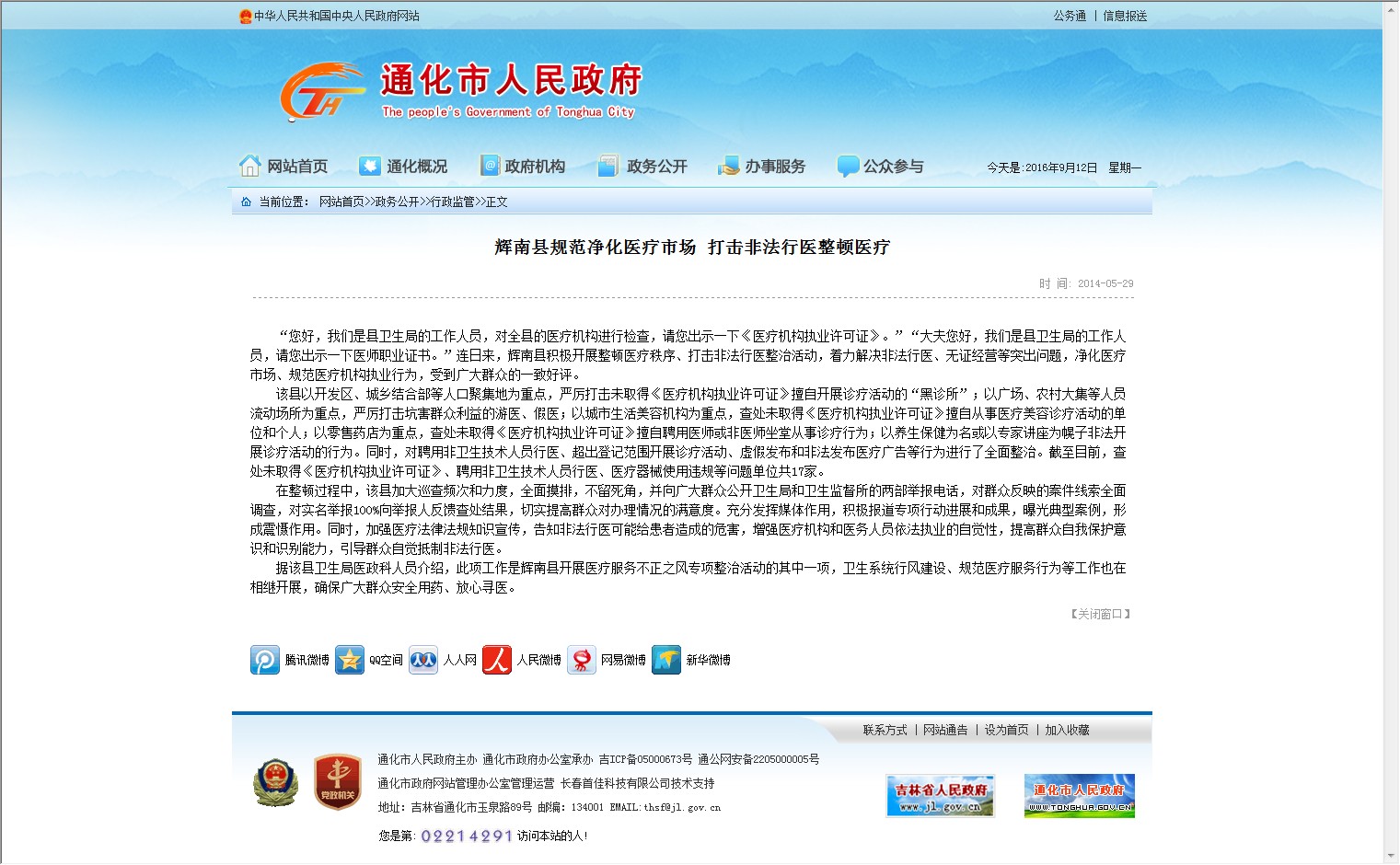Click the 联系方式 footer link
Screen dimensions: 1400x865
885,730
